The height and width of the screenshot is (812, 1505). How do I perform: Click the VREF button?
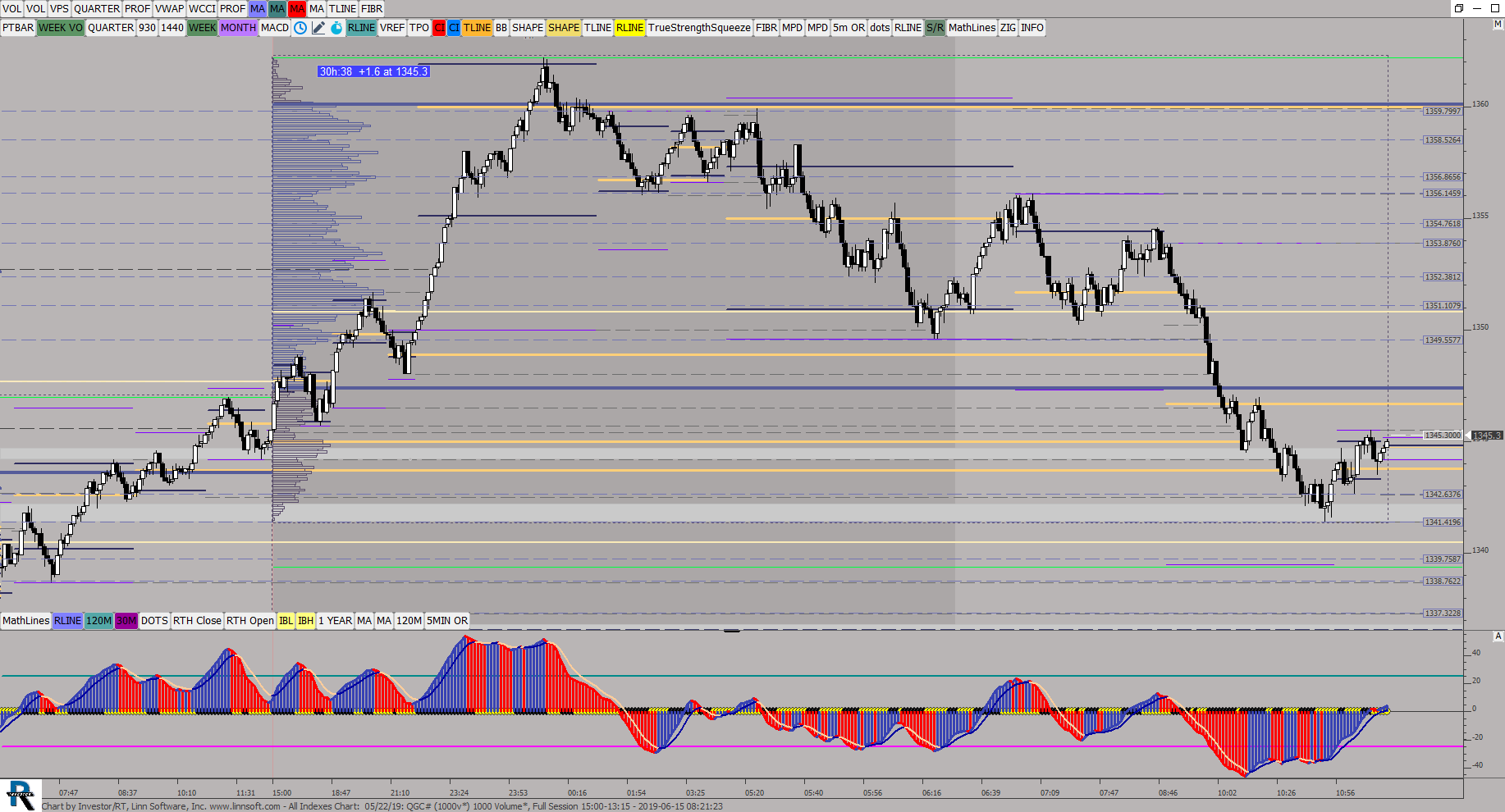(392, 28)
